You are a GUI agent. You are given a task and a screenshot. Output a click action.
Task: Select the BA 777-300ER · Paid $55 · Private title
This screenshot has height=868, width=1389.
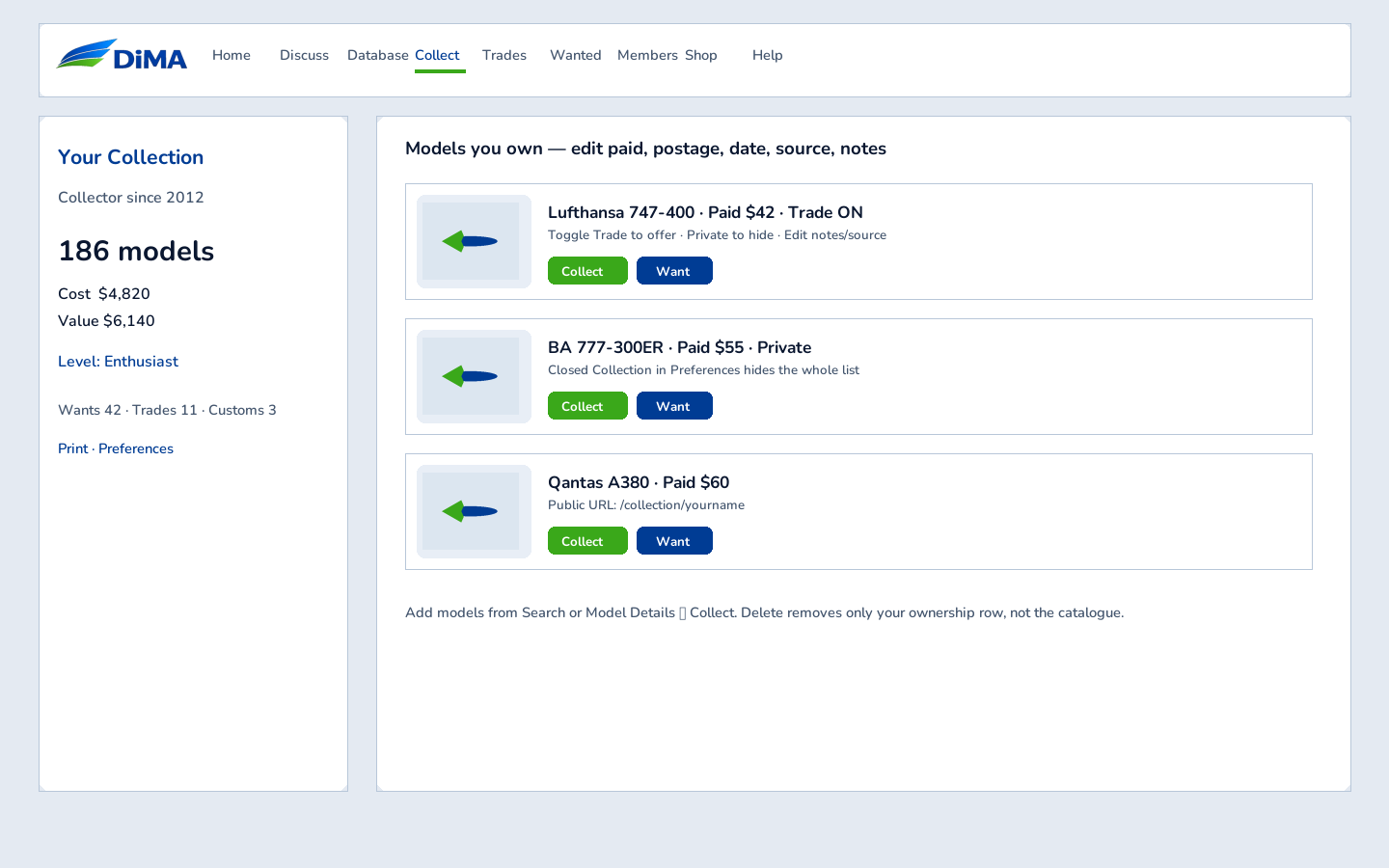point(679,347)
